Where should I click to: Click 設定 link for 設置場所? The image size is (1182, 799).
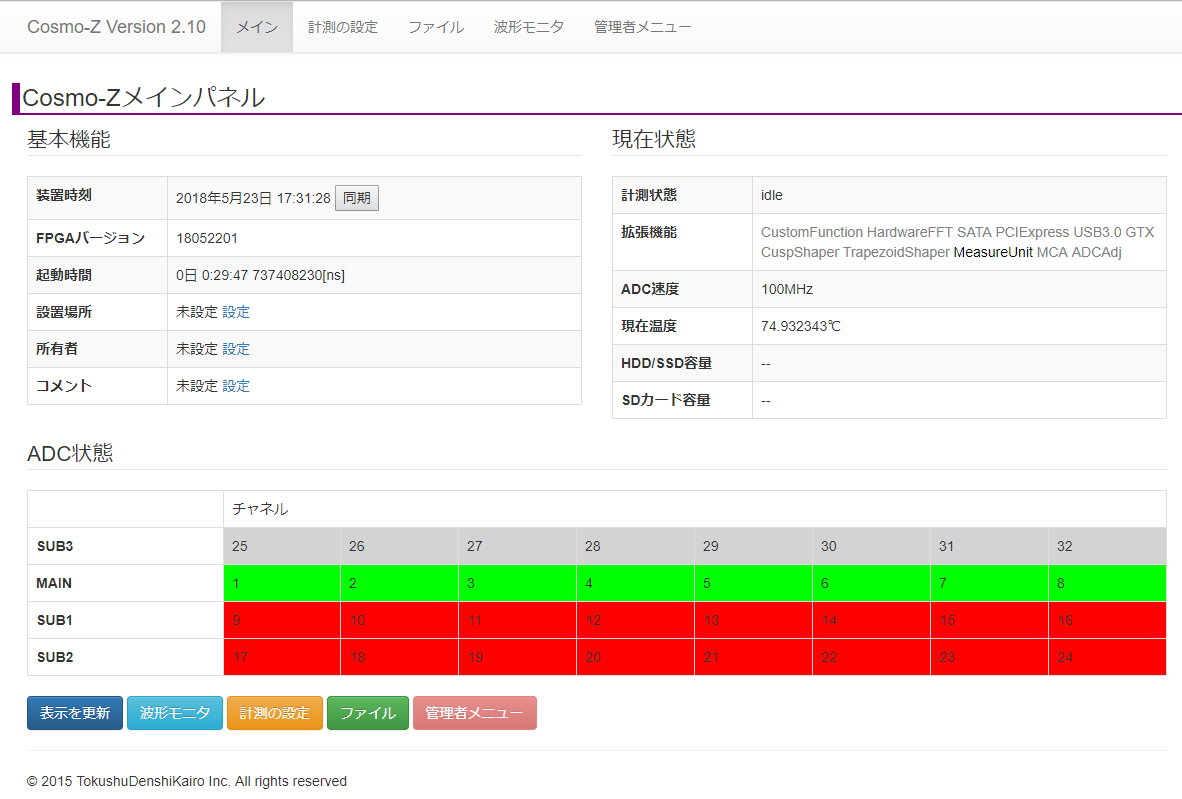tap(236, 312)
